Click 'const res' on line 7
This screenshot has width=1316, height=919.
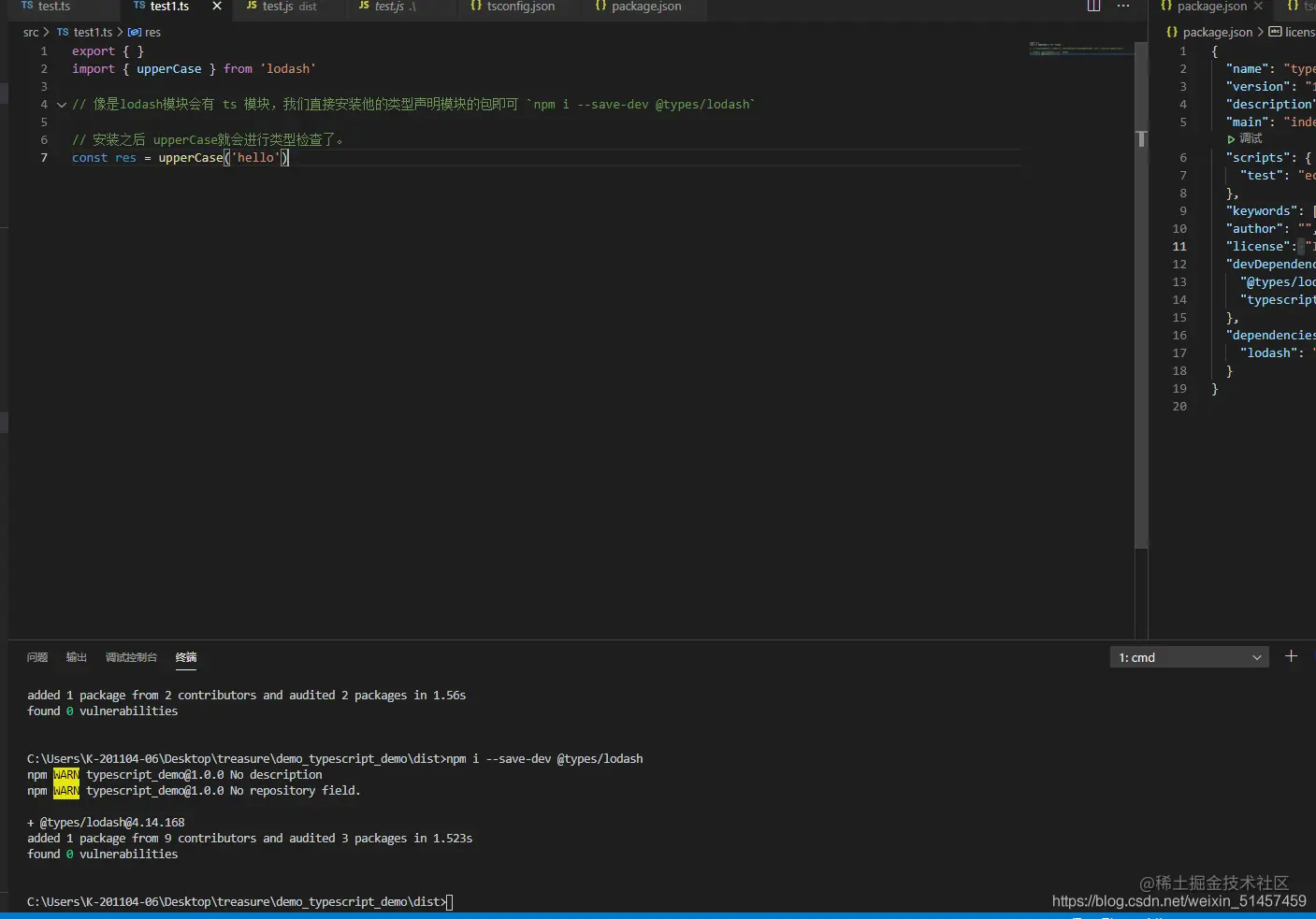click(104, 158)
